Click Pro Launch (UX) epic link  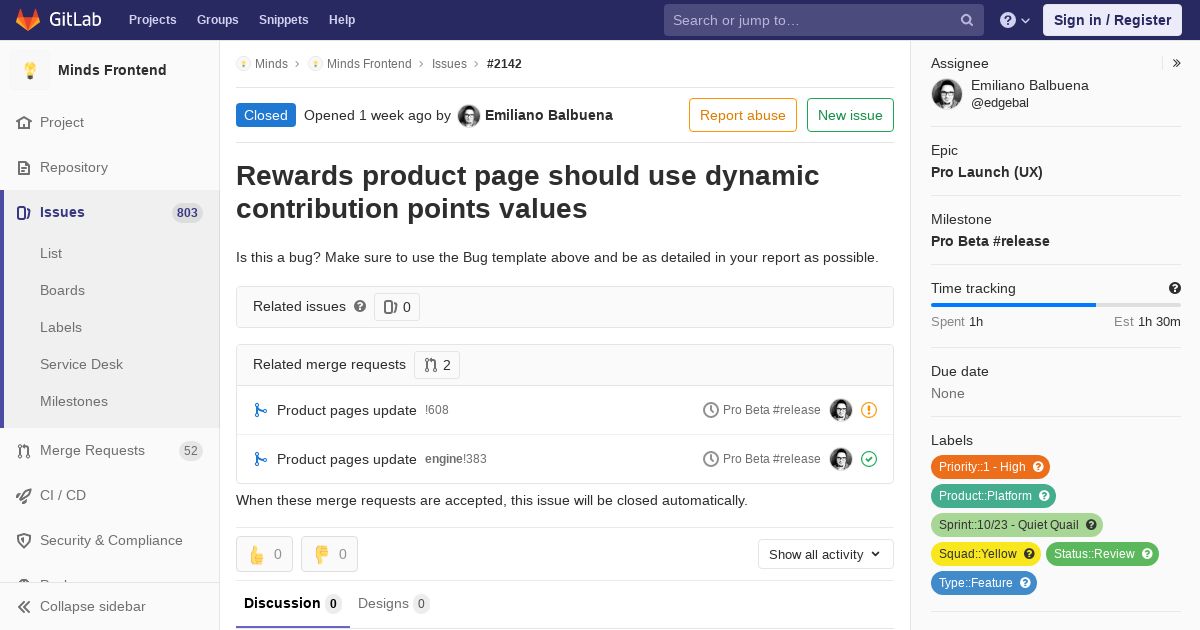(x=987, y=172)
